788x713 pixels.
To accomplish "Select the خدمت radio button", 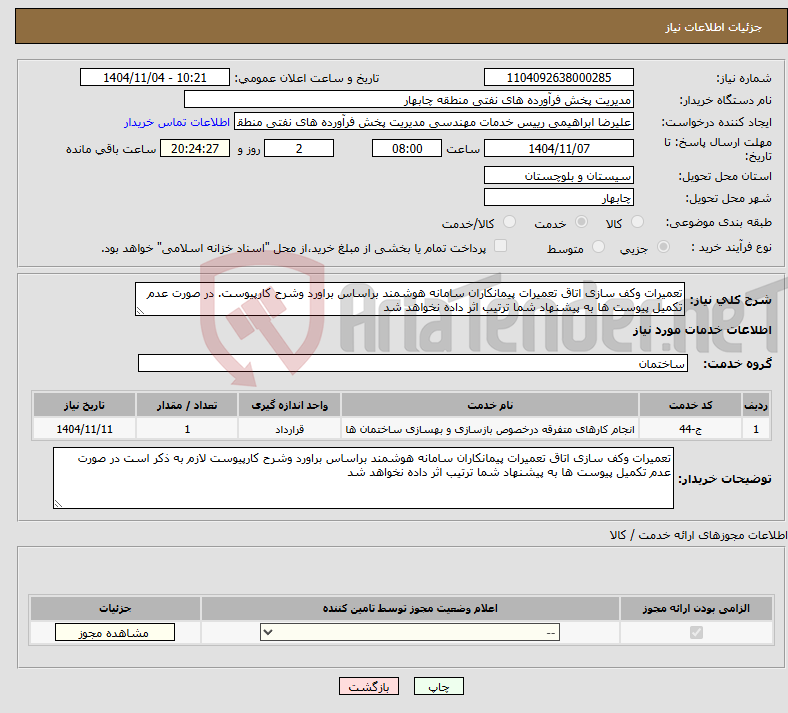I will click(x=581, y=222).
